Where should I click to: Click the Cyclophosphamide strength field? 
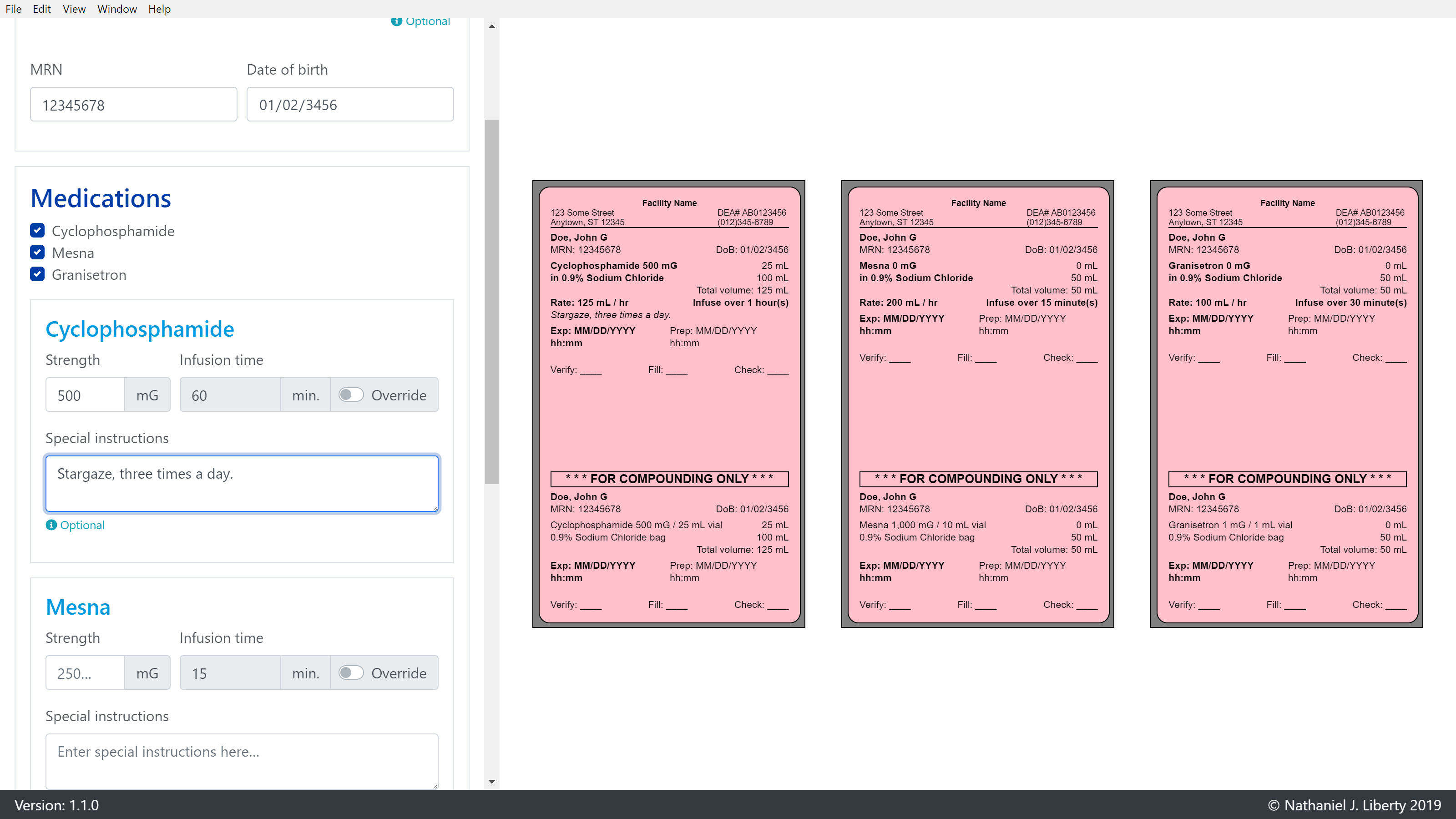[x=85, y=395]
